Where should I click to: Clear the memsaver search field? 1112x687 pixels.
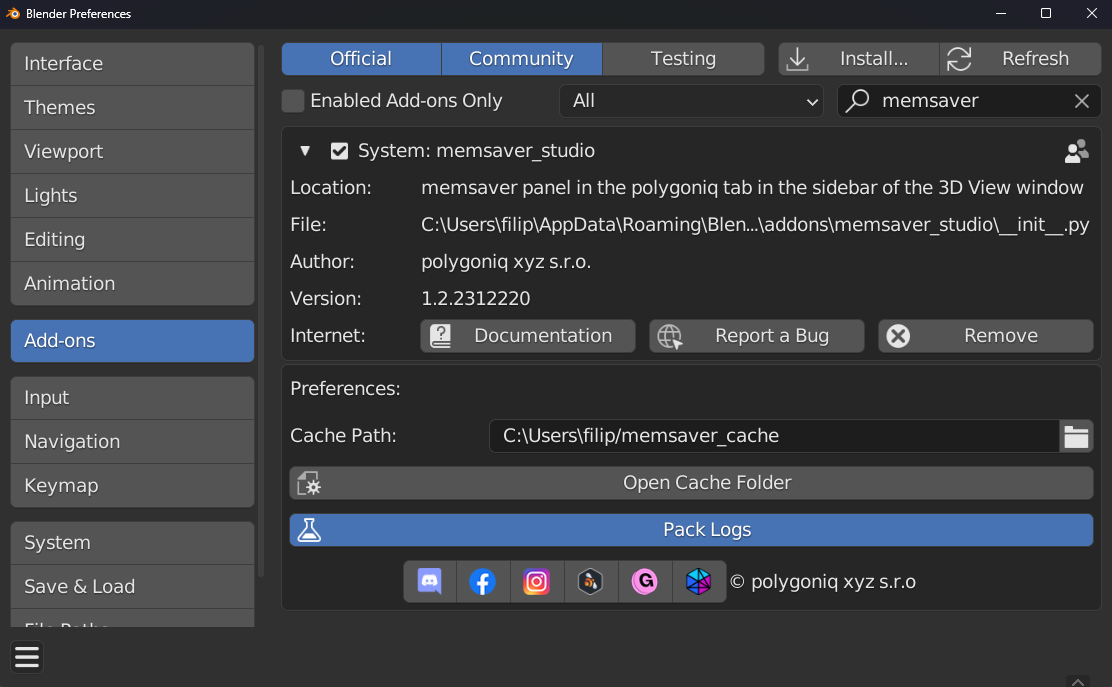click(1081, 100)
